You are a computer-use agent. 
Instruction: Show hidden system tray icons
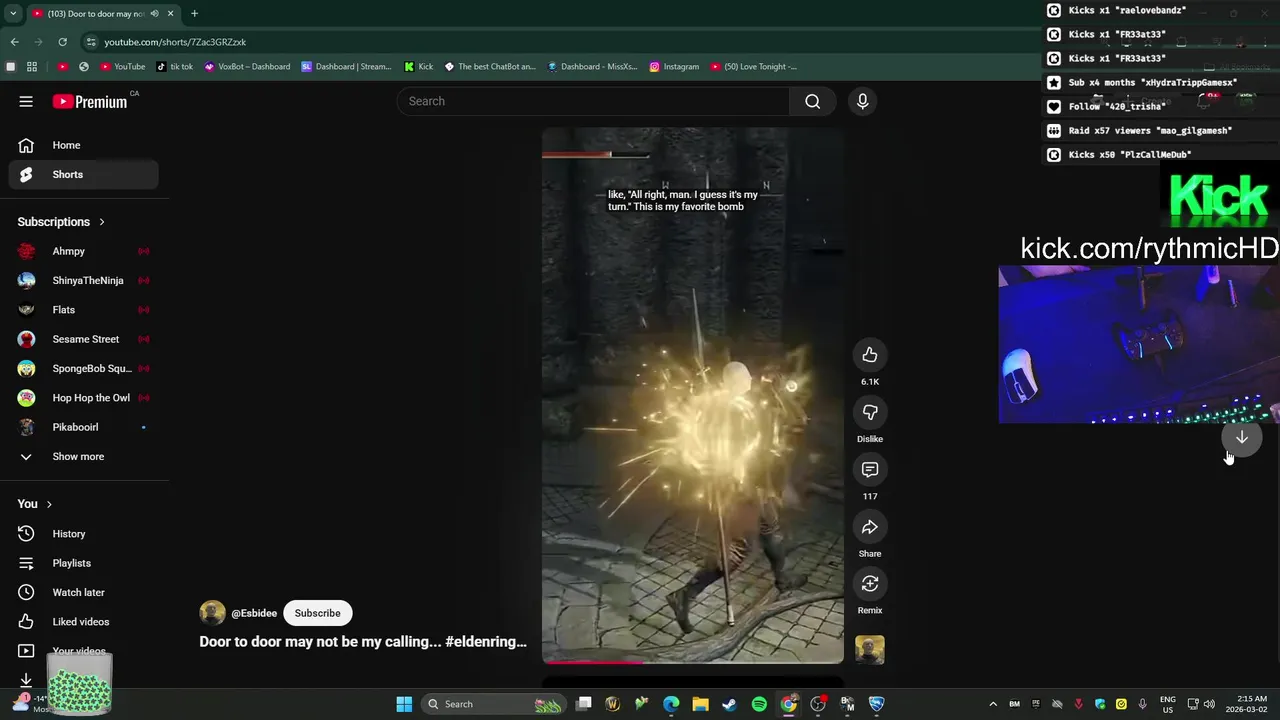pyautogui.click(x=993, y=704)
